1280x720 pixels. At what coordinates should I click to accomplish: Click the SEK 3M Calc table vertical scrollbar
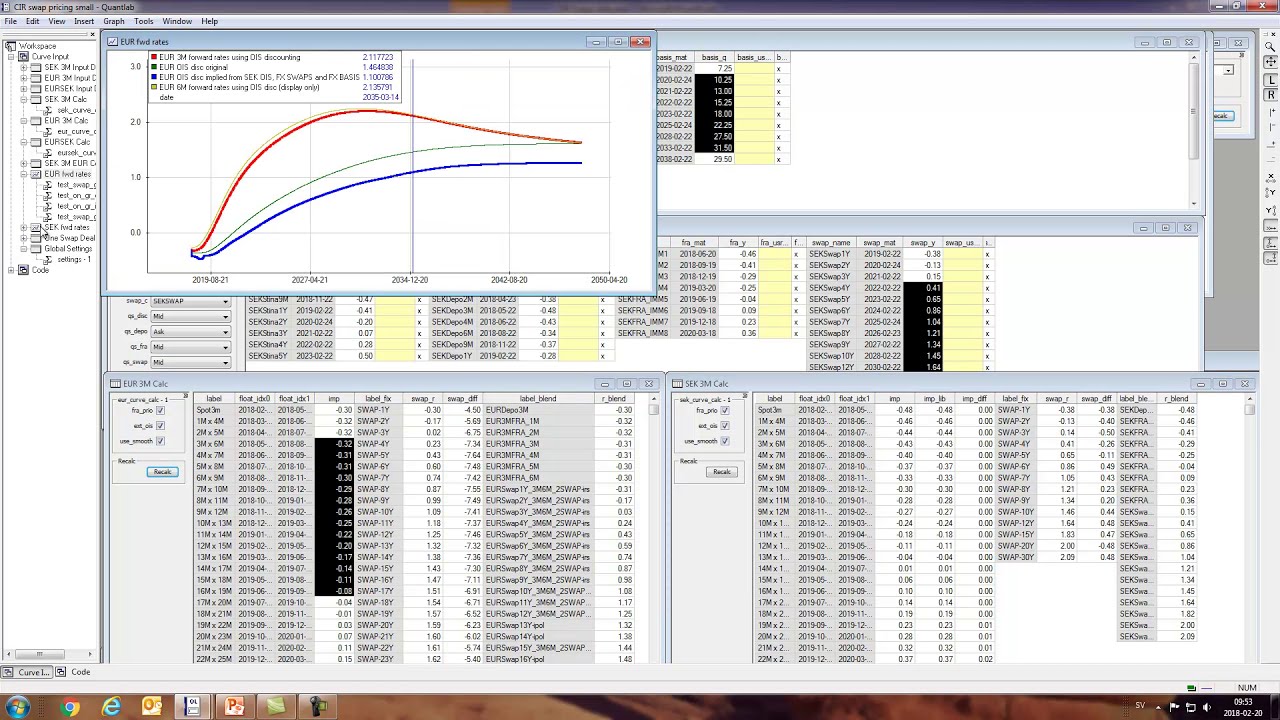click(x=1249, y=530)
